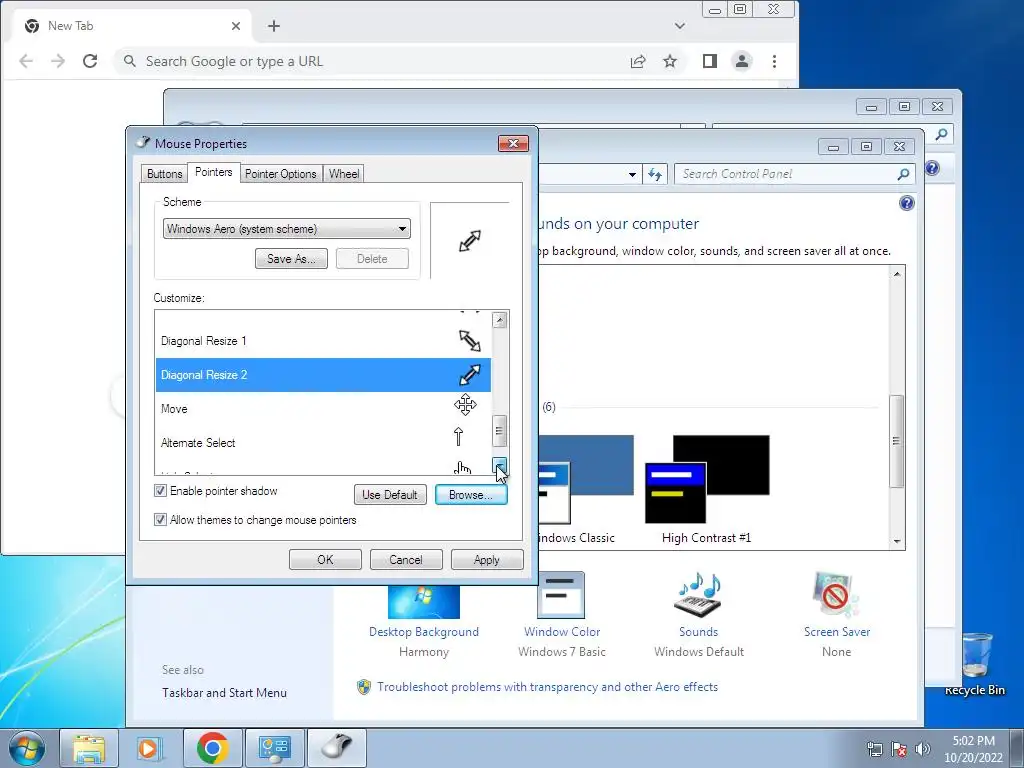Select the Move pointer row
The height and width of the screenshot is (768, 1024).
[x=323, y=409]
